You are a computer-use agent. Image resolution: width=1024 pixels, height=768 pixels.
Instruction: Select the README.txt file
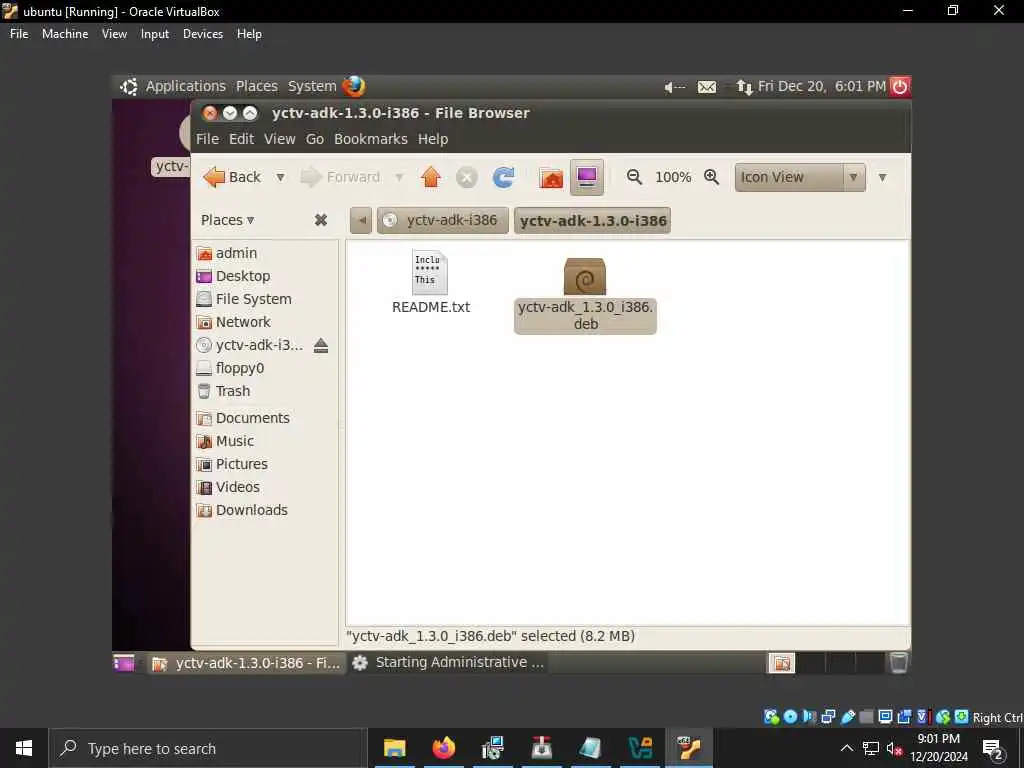click(x=430, y=282)
